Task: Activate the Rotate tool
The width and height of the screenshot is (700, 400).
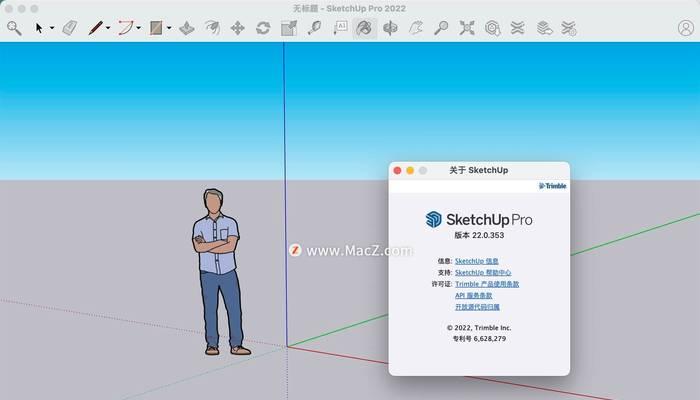Action: [x=263, y=28]
